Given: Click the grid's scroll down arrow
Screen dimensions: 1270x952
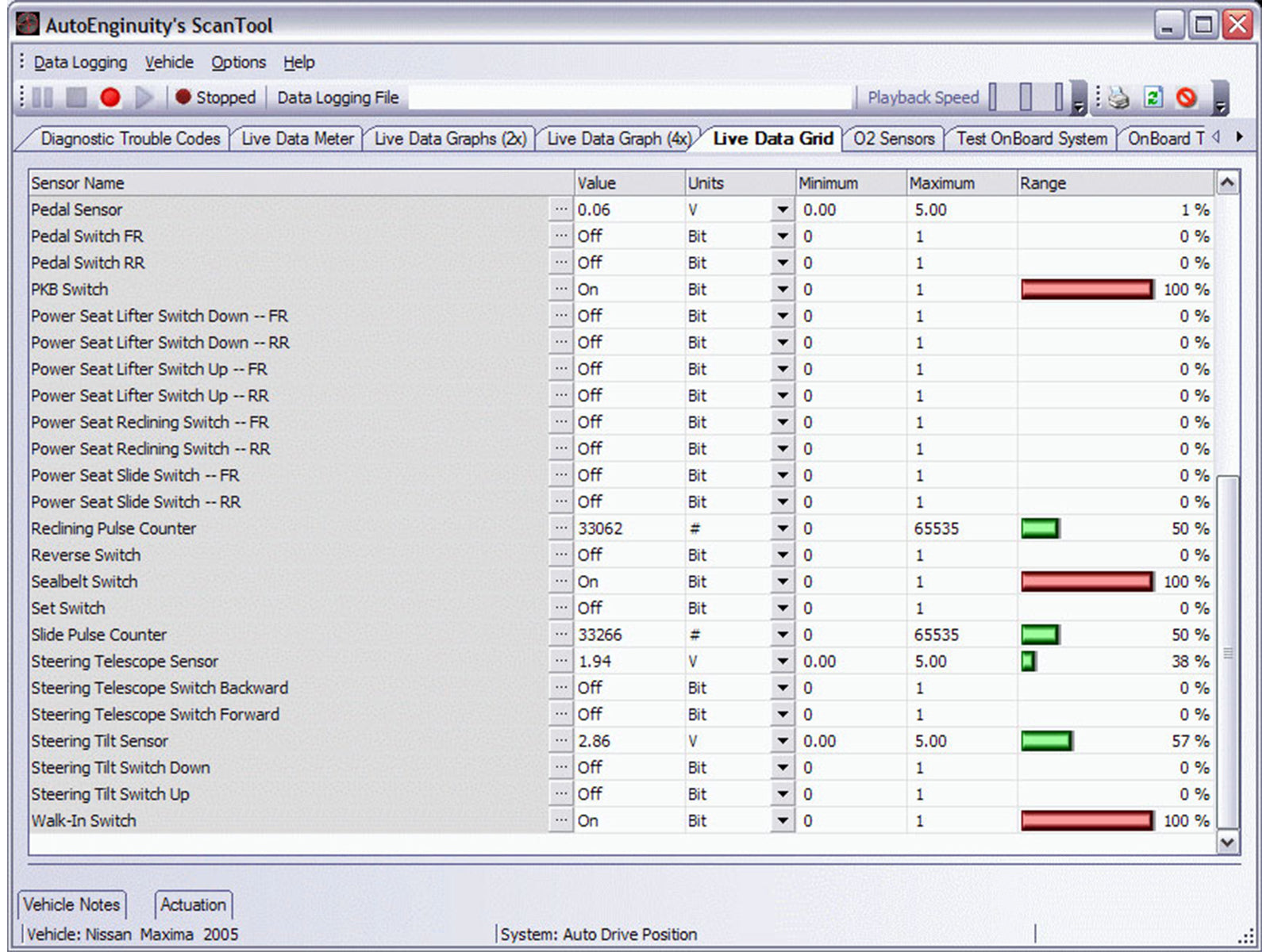Looking at the screenshot, I should [1227, 843].
